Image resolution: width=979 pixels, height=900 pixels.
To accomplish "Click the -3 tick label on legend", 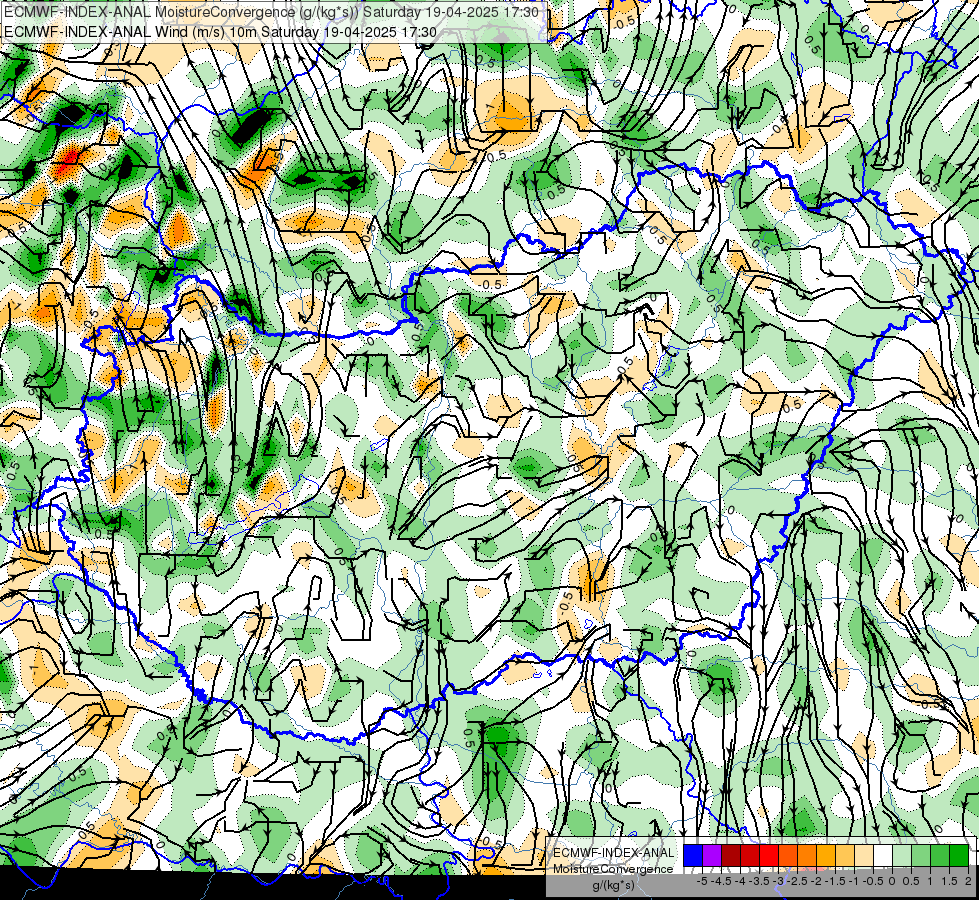I will click(778, 881).
